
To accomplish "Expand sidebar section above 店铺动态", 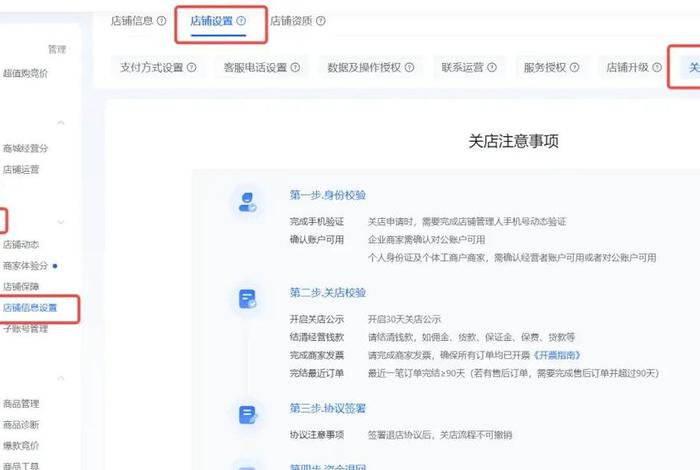I will pos(61,222).
